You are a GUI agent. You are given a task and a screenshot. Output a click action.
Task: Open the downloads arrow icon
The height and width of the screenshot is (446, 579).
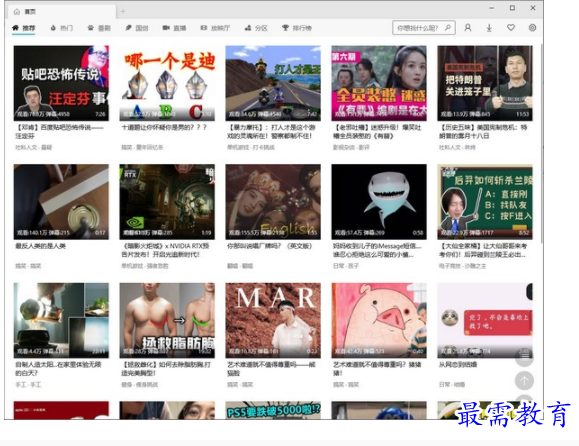489,28
